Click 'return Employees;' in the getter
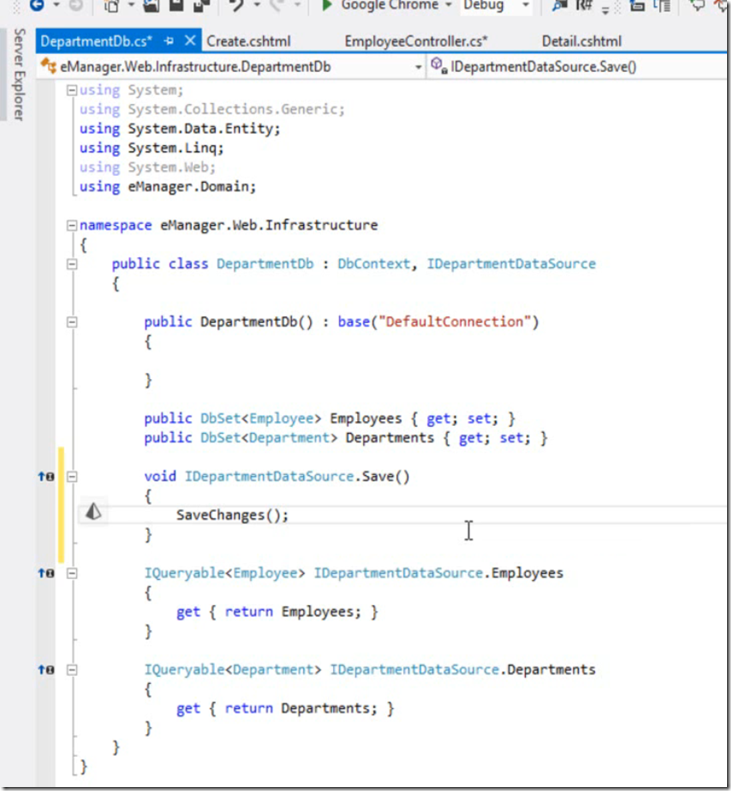 [x=293, y=612]
